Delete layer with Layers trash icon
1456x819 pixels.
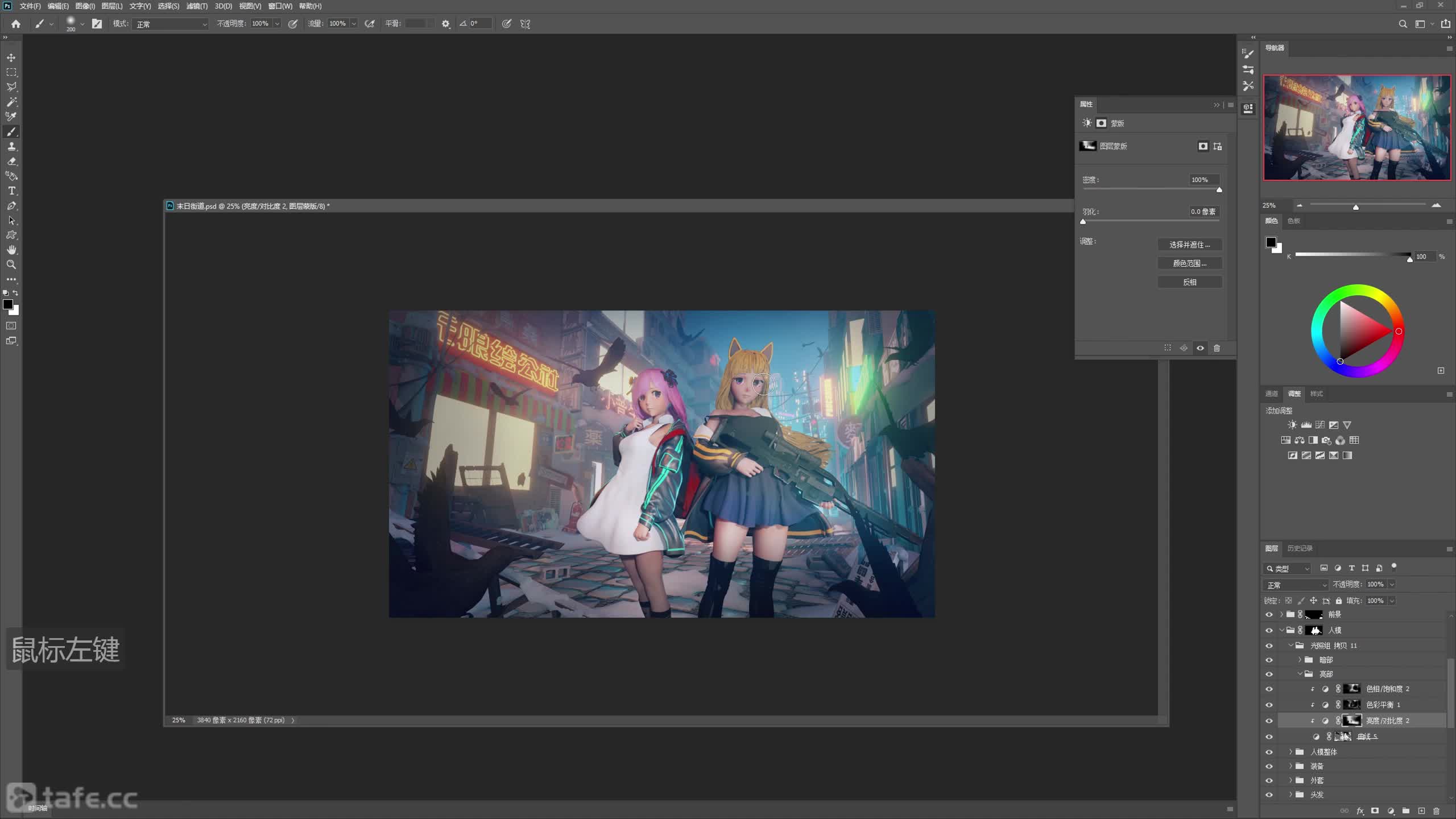coord(1436,811)
